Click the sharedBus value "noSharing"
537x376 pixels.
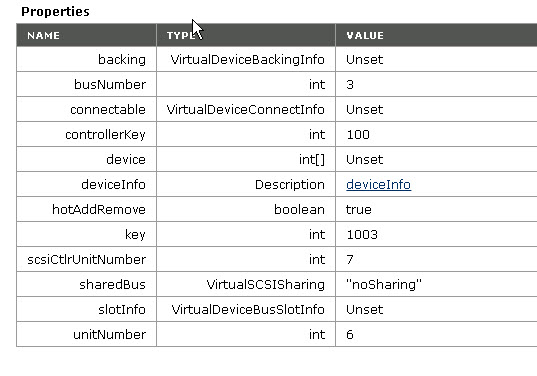[x=384, y=285]
